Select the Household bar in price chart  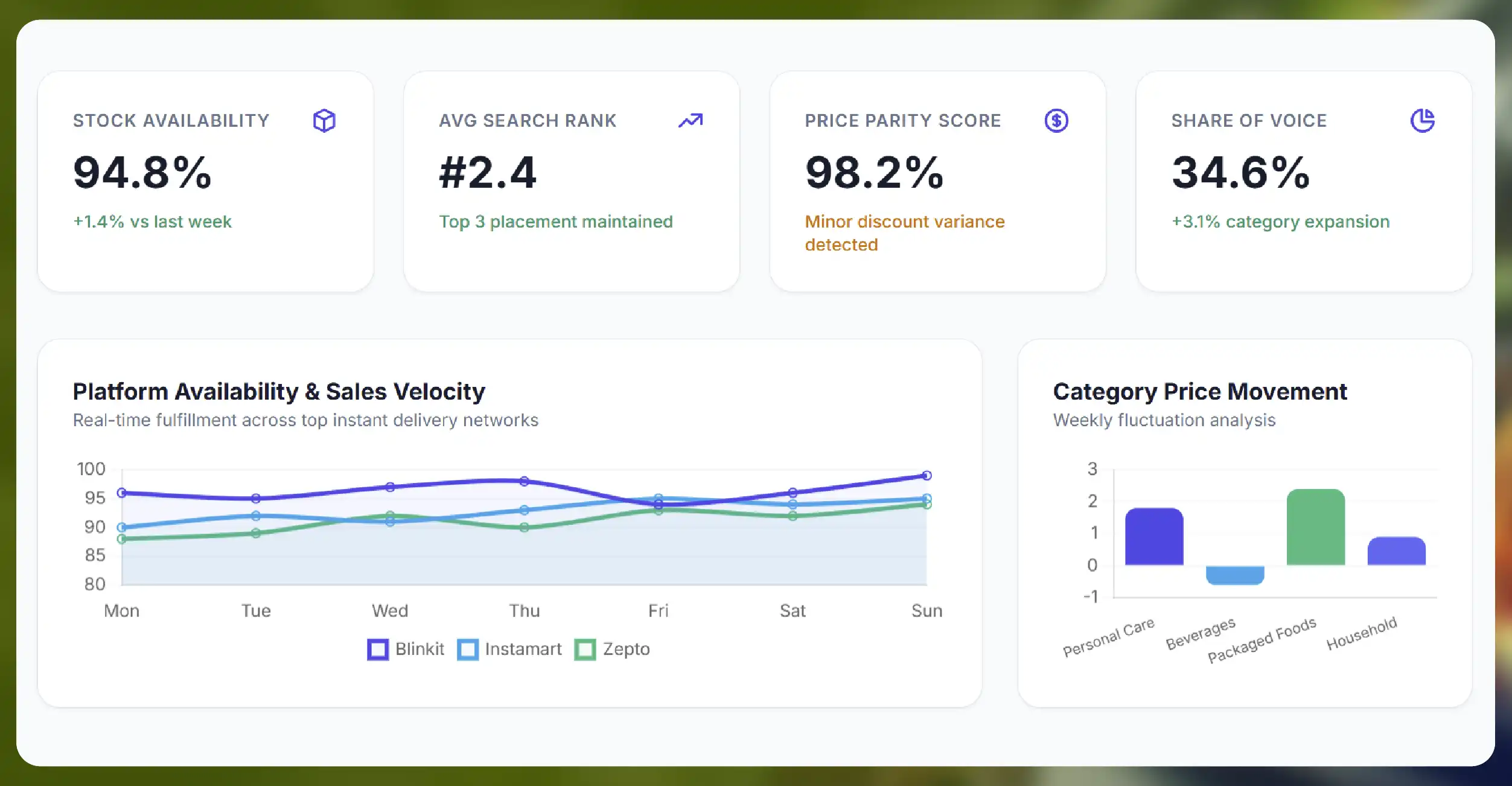point(1397,551)
